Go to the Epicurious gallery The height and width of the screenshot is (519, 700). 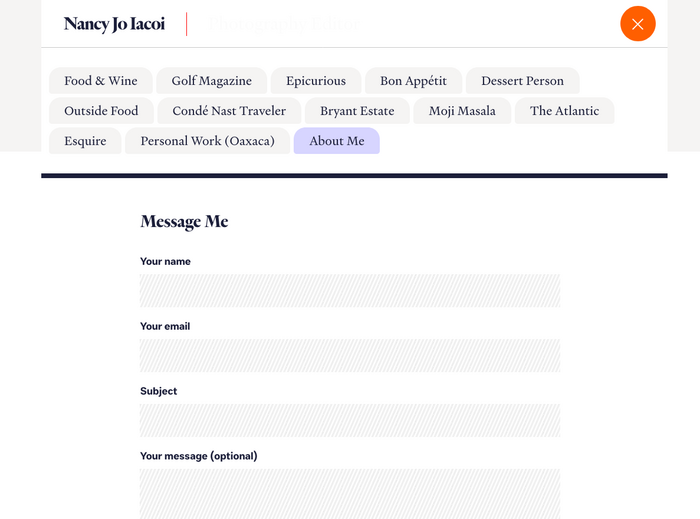coord(315,81)
